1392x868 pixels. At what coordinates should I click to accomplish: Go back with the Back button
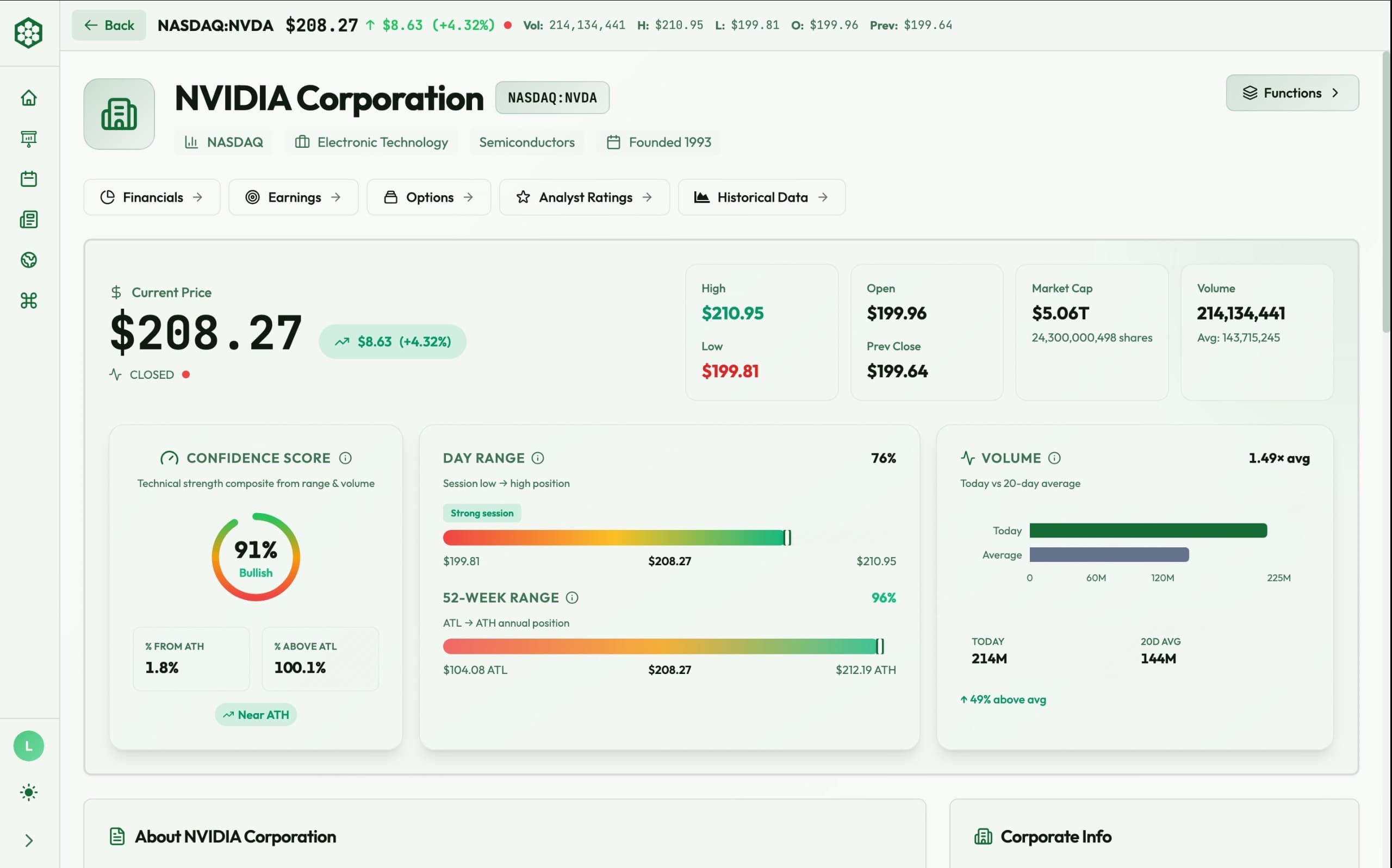(109, 25)
